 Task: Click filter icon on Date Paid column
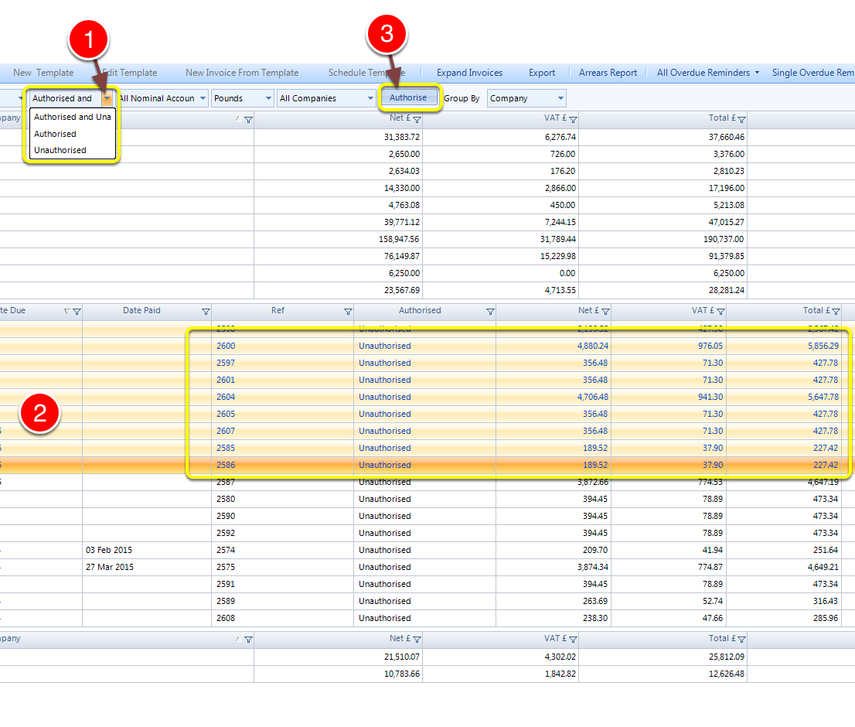pos(206,311)
